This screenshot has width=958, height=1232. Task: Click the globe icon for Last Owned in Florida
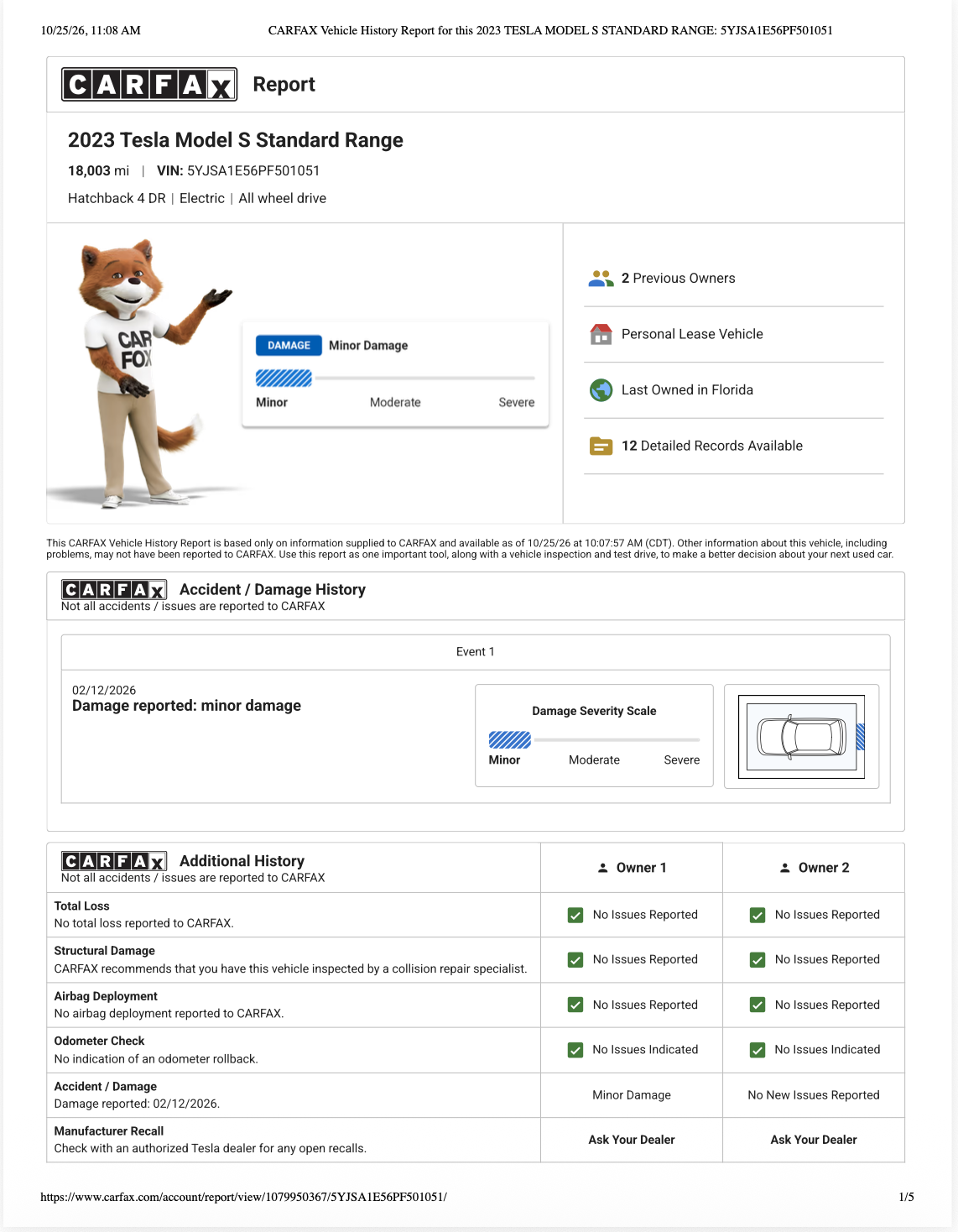coord(601,390)
